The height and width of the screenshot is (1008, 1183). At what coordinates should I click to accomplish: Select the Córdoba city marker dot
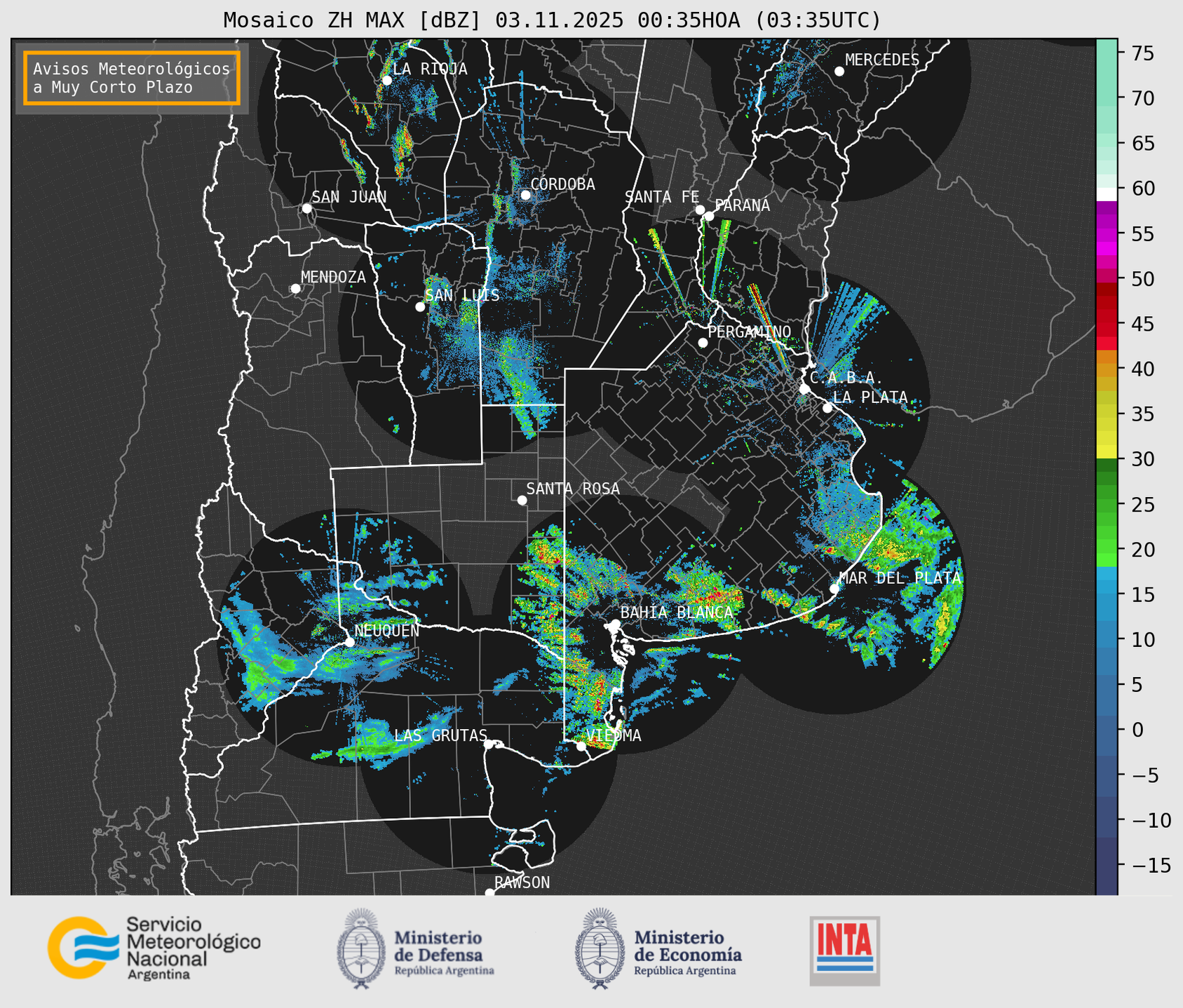coord(525,195)
